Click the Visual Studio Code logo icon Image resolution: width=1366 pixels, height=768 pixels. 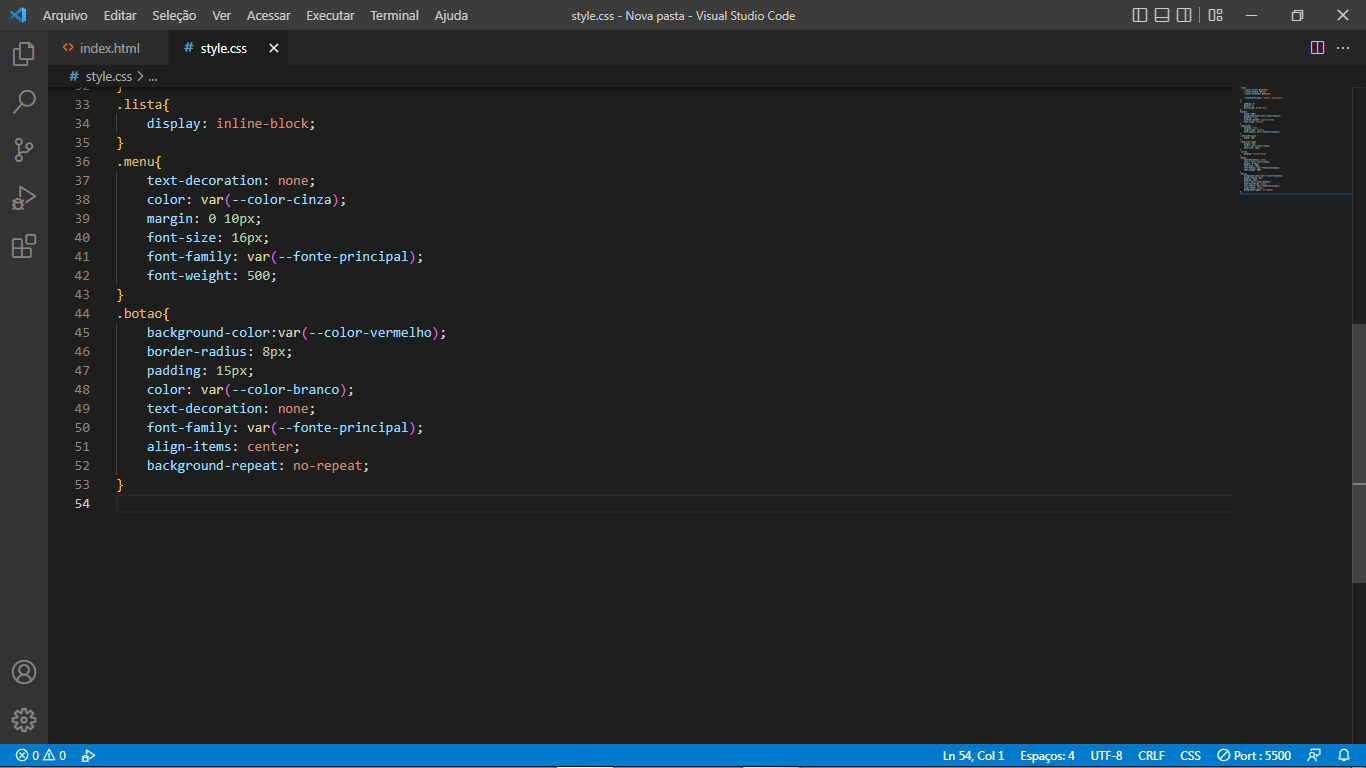17,15
